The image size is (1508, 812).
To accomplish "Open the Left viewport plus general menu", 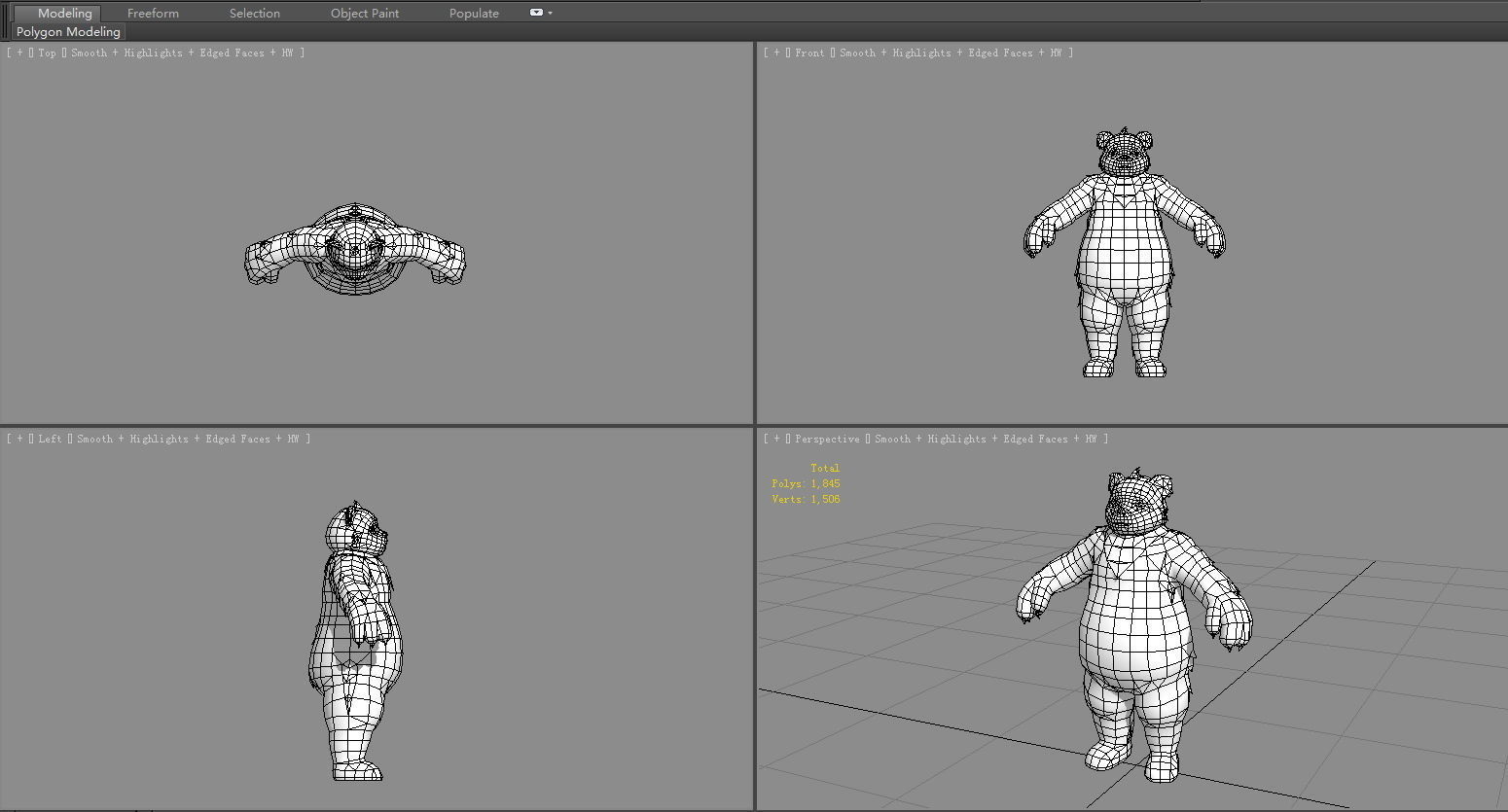I will coord(19,440).
